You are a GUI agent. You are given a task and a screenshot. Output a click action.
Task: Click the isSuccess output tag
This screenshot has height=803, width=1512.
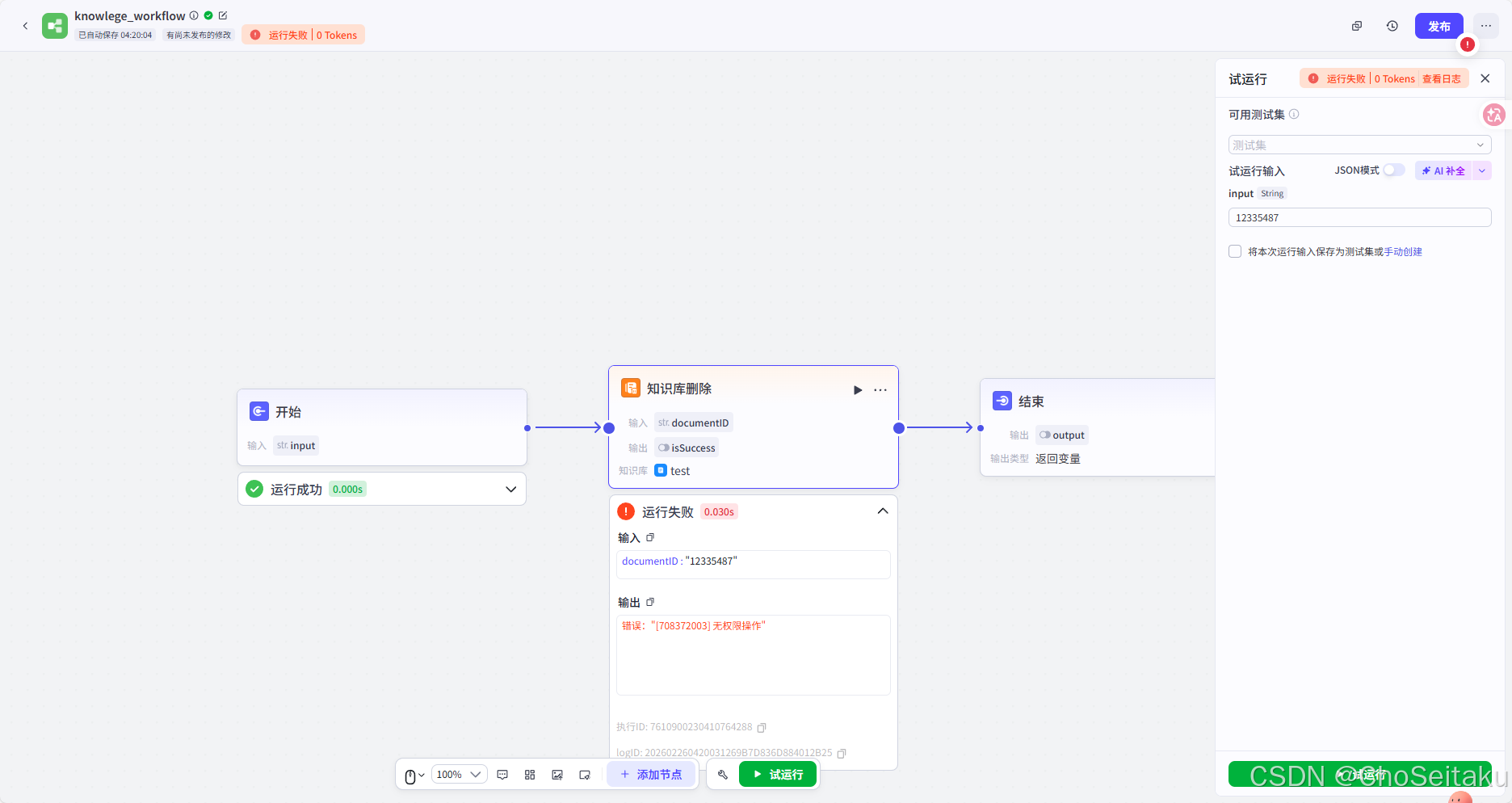coord(687,448)
